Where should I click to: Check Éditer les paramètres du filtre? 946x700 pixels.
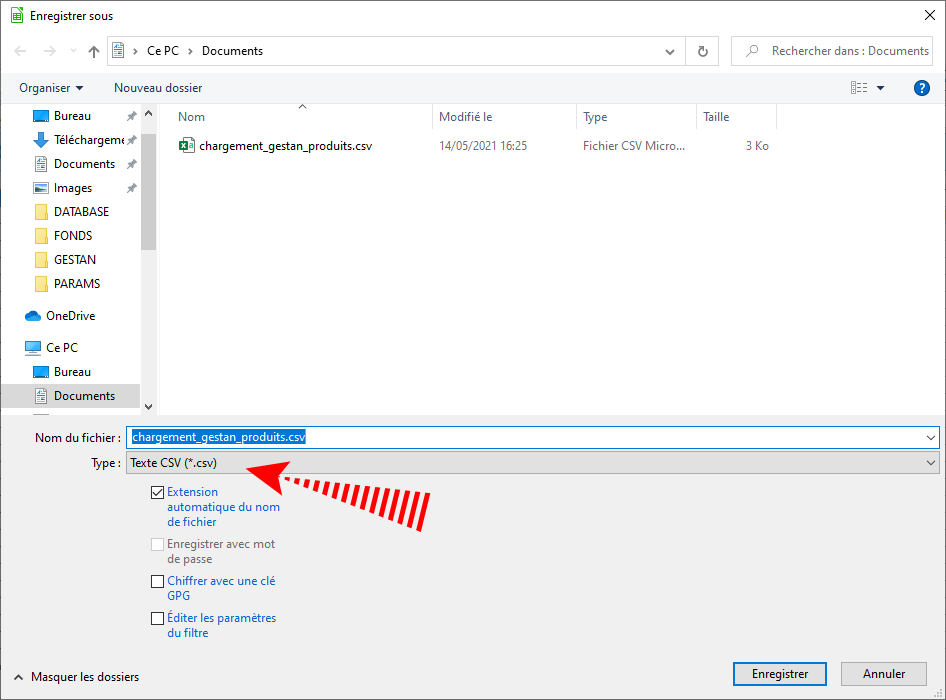157,618
